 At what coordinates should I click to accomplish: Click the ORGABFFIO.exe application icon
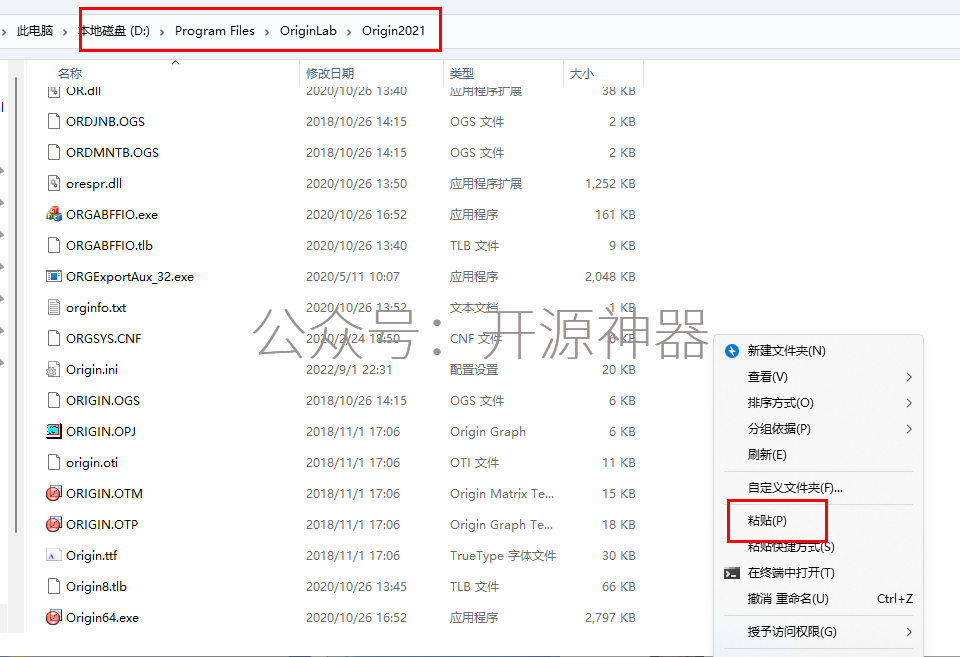tap(54, 214)
